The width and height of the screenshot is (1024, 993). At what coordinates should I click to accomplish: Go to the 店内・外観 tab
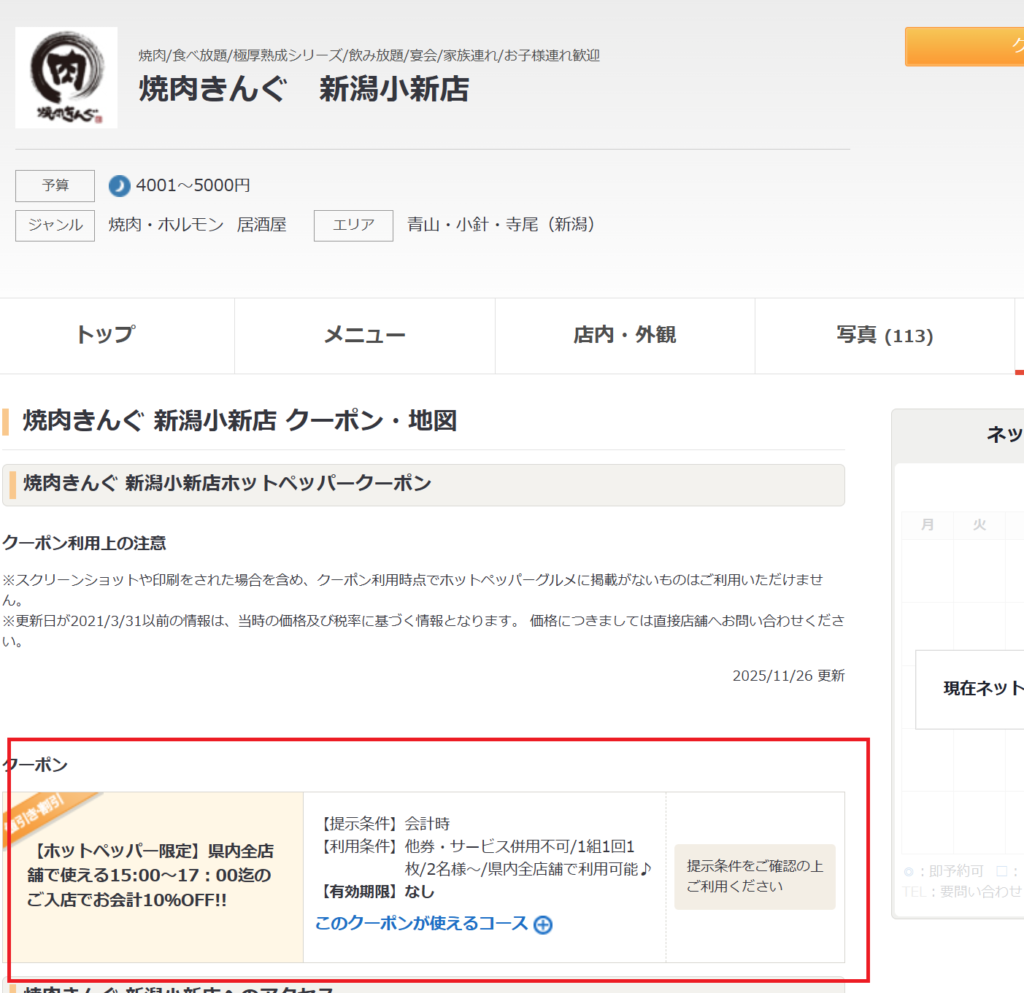(x=624, y=336)
